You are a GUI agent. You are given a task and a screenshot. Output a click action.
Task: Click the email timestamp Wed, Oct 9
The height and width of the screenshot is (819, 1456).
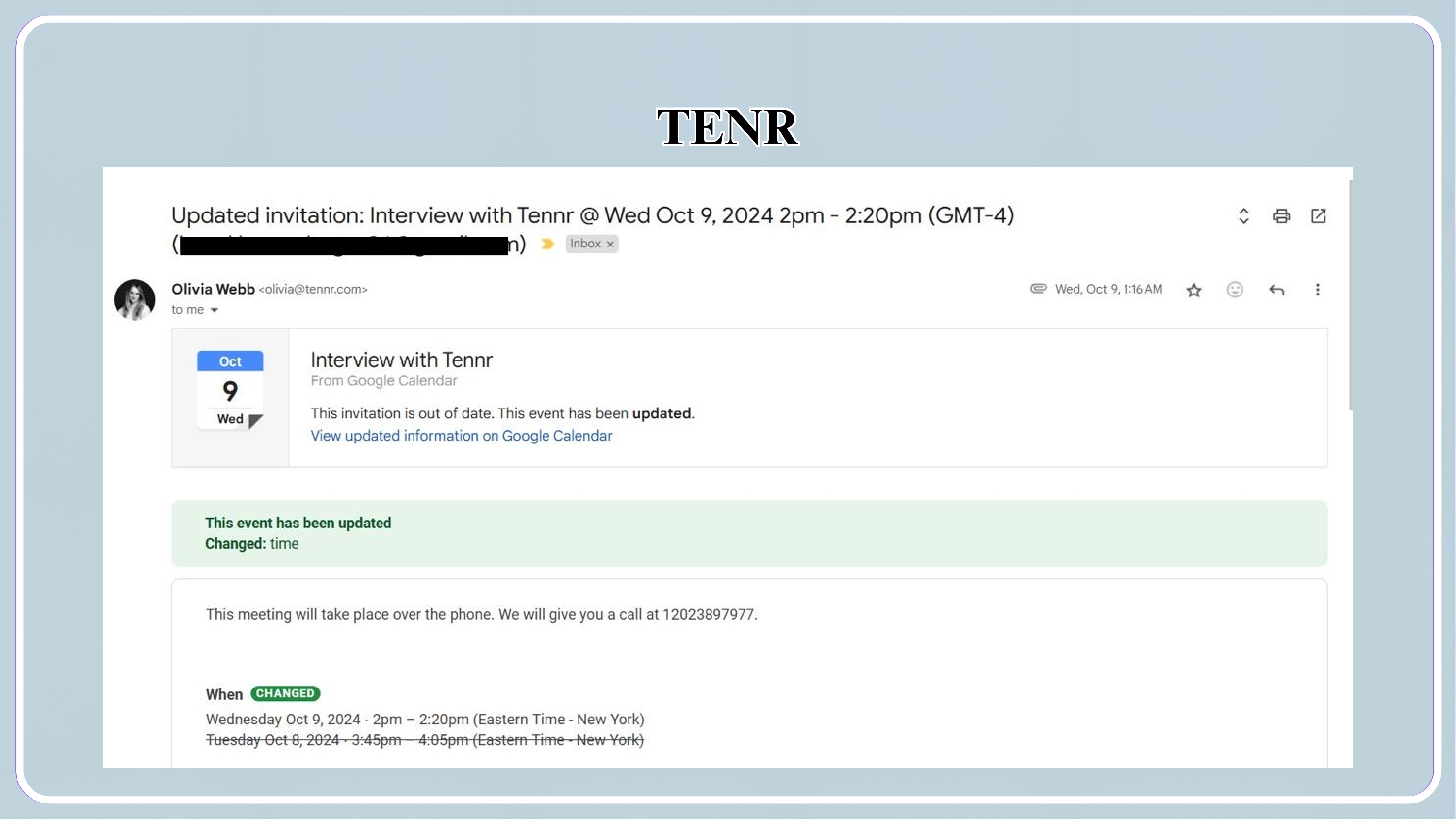(x=1109, y=289)
